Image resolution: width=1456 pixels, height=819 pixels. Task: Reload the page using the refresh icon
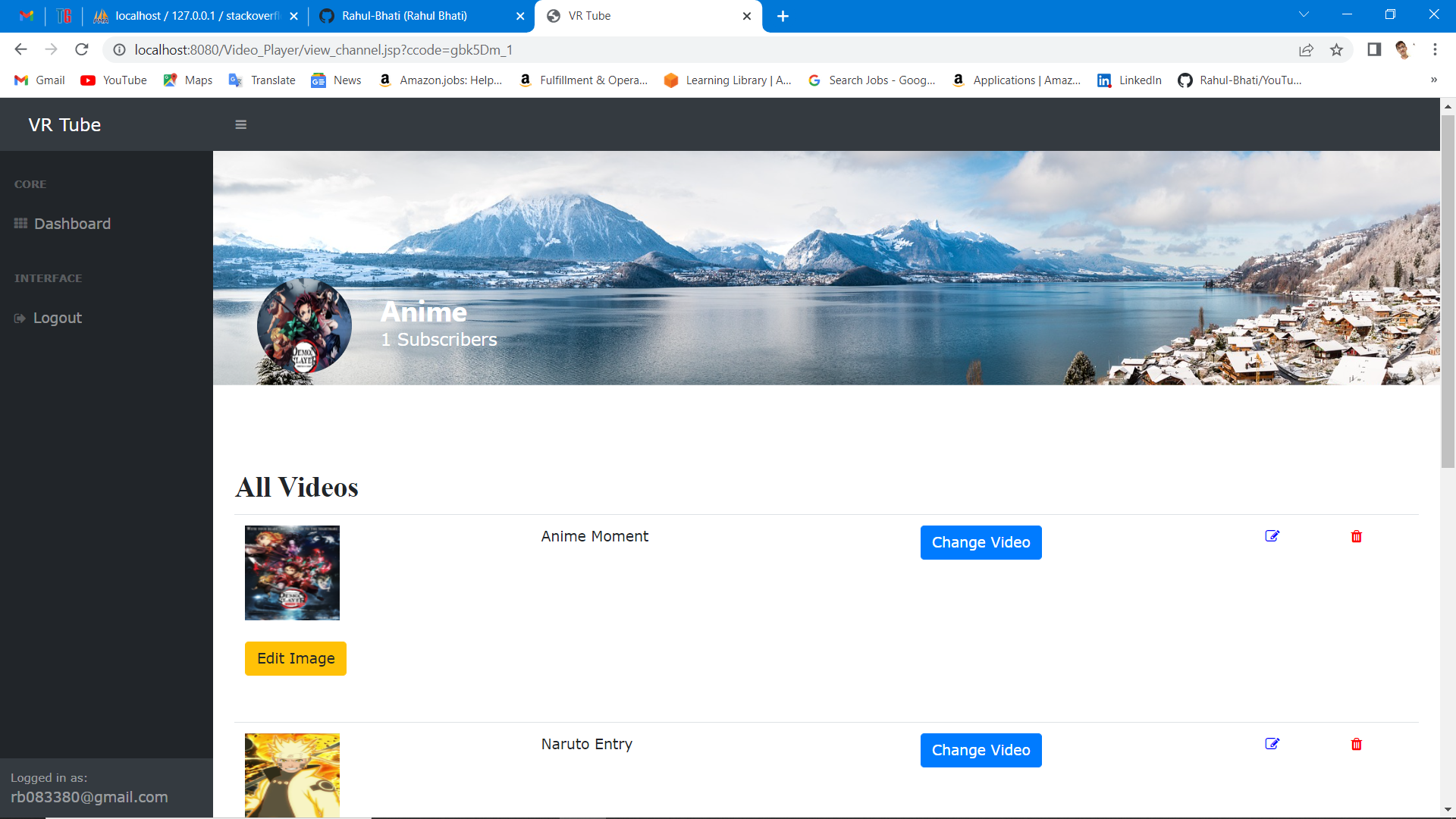(x=82, y=50)
